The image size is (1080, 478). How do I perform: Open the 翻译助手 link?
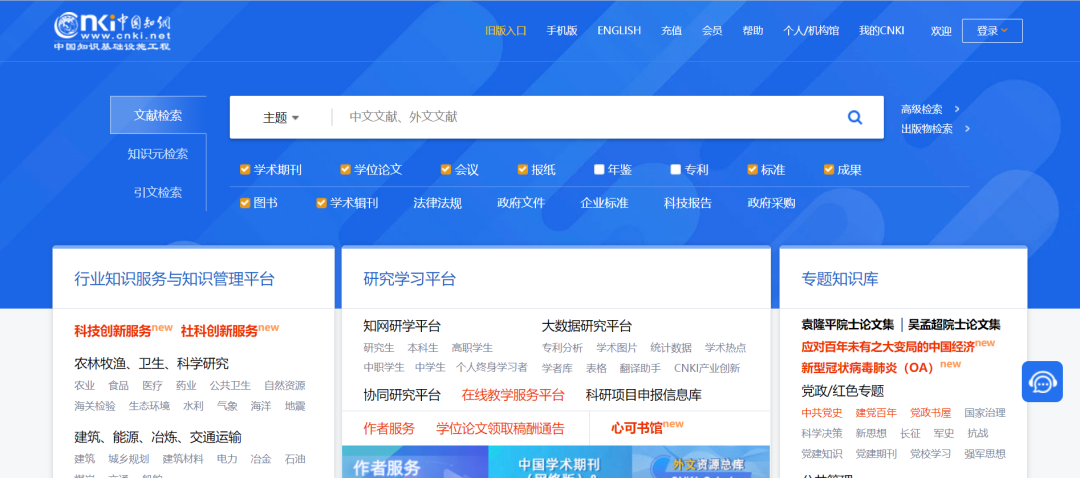point(640,368)
